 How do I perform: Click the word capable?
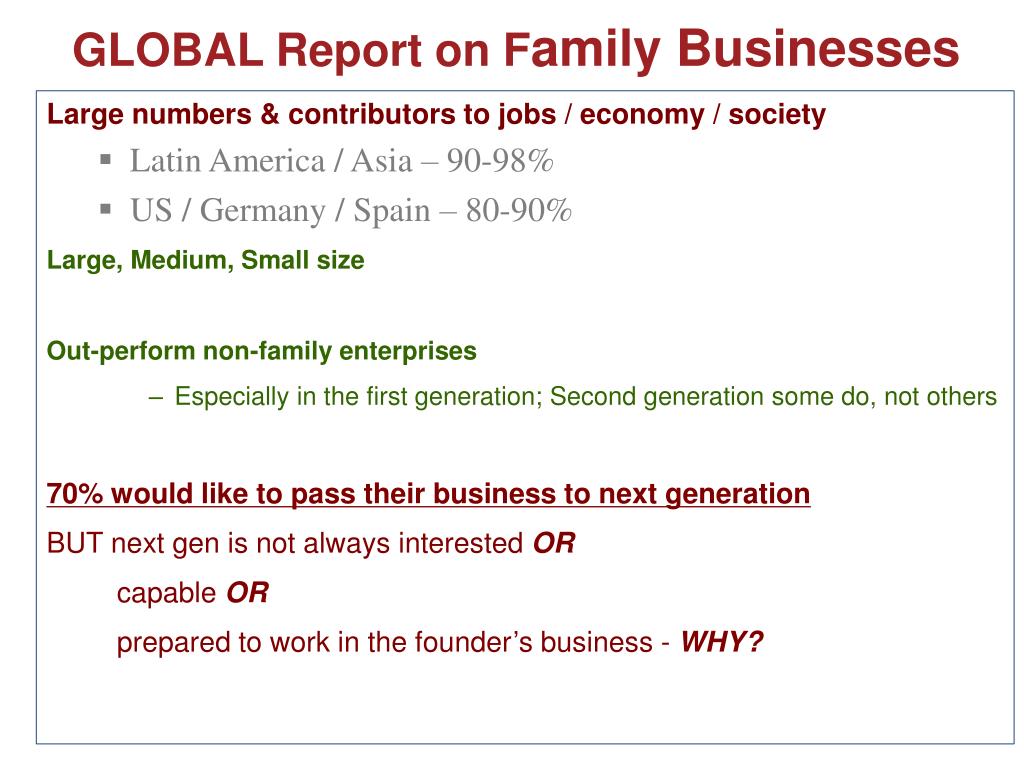[166, 594]
